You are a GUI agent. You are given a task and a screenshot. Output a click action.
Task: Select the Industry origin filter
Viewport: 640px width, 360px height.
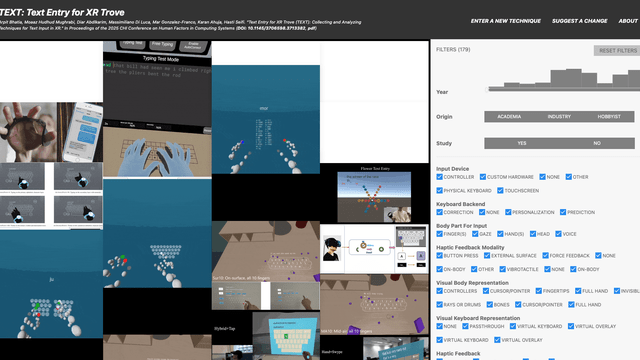(559, 117)
